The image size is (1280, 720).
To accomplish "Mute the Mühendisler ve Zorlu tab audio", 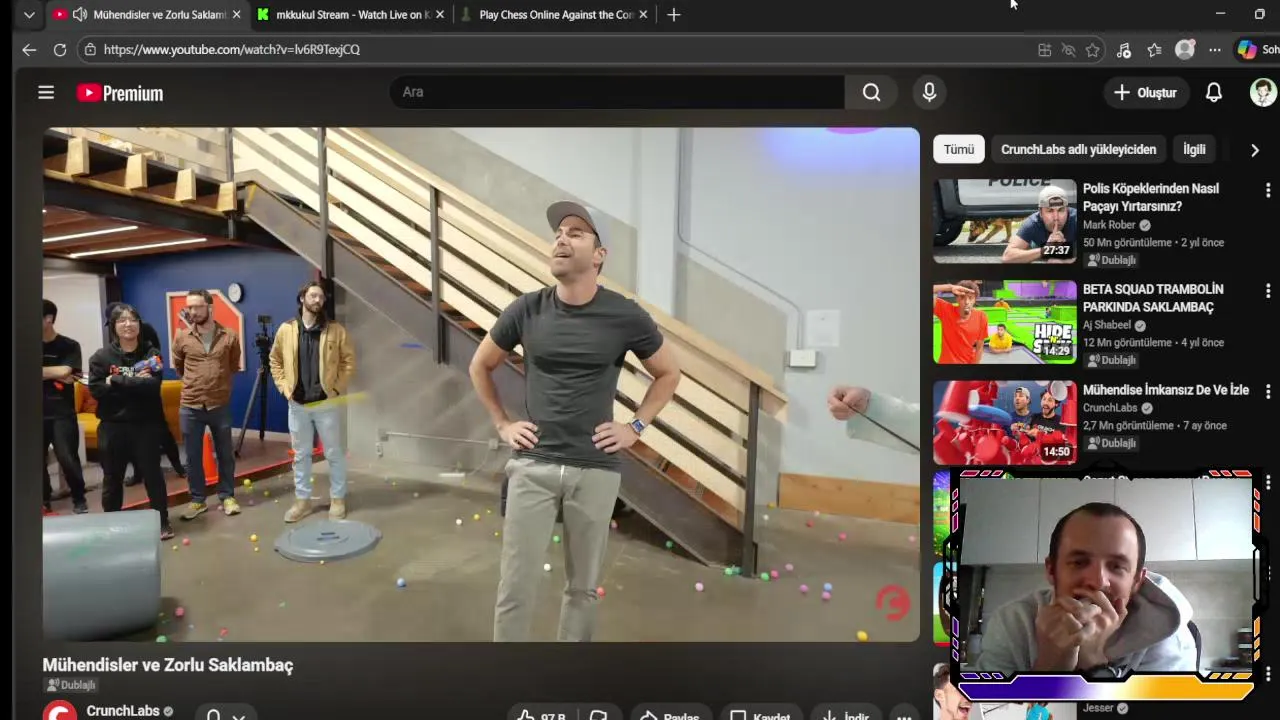I will pyautogui.click(x=79, y=15).
